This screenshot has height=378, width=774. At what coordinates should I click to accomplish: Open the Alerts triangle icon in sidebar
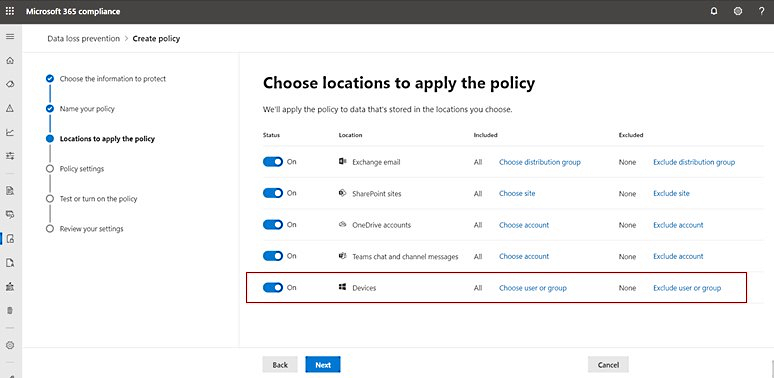(10, 109)
